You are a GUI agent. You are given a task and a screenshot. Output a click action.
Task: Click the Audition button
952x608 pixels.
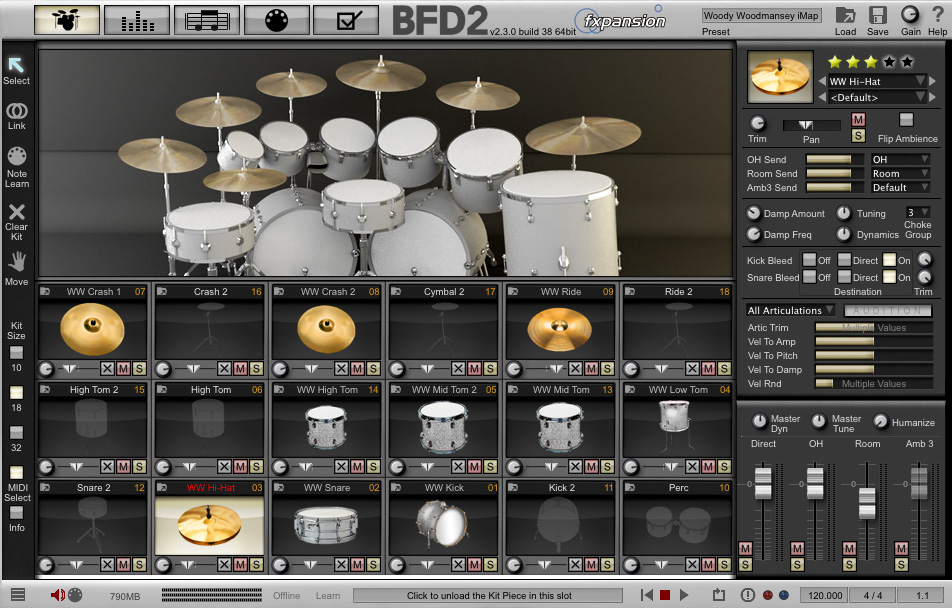click(x=888, y=310)
